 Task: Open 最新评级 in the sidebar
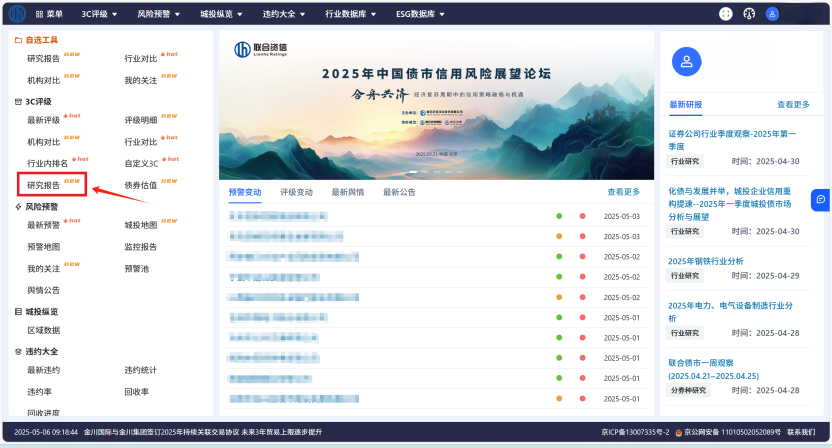[x=44, y=120]
